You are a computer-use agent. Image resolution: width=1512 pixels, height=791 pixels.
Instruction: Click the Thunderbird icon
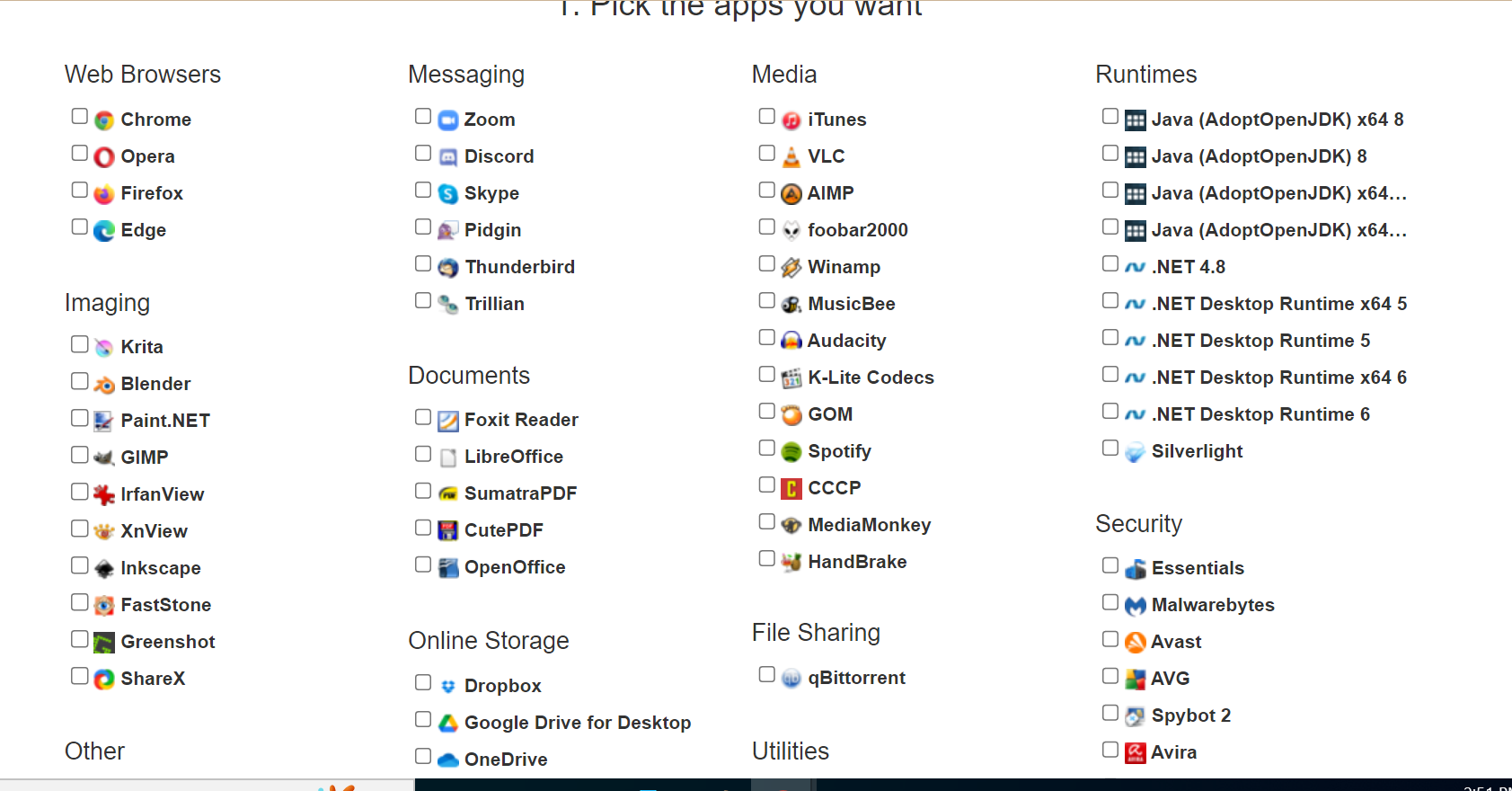tap(447, 268)
